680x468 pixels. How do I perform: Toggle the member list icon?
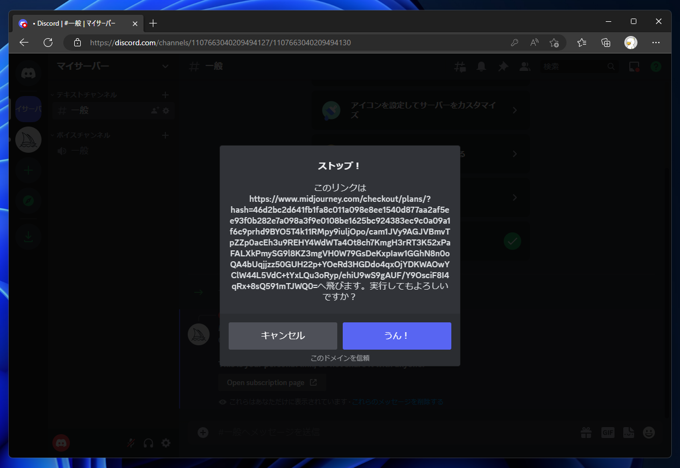pos(525,66)
